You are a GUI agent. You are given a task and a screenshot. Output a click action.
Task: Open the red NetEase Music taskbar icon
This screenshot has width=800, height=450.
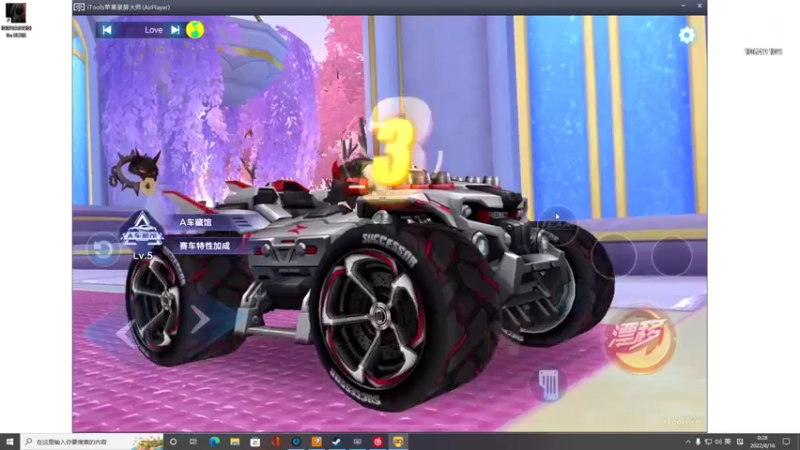378,441
